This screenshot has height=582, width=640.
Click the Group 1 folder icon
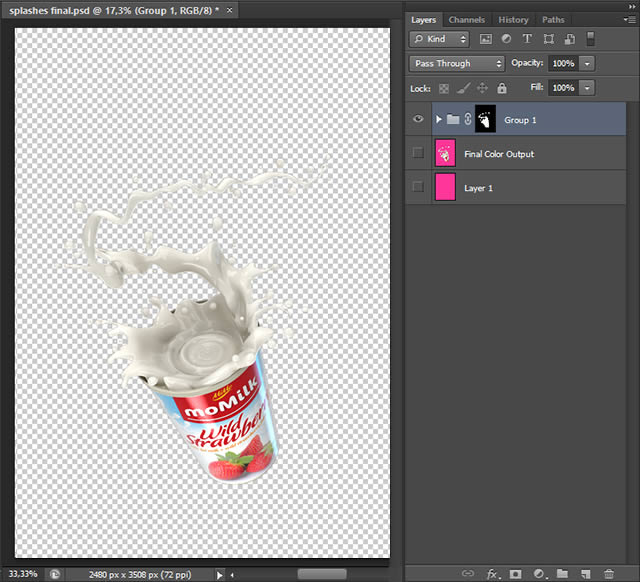click(453, 119)
